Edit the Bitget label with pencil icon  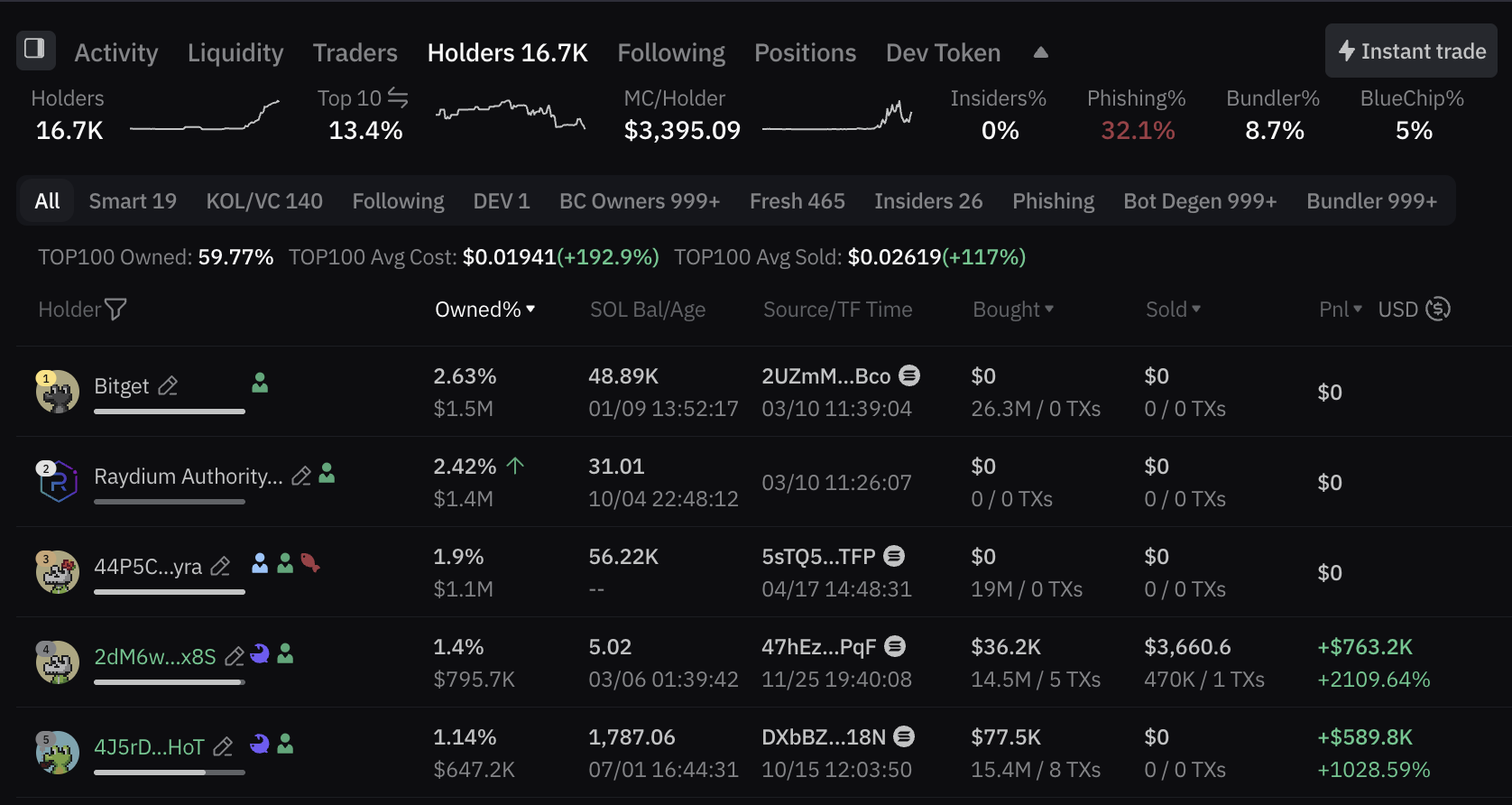[168, 386]
